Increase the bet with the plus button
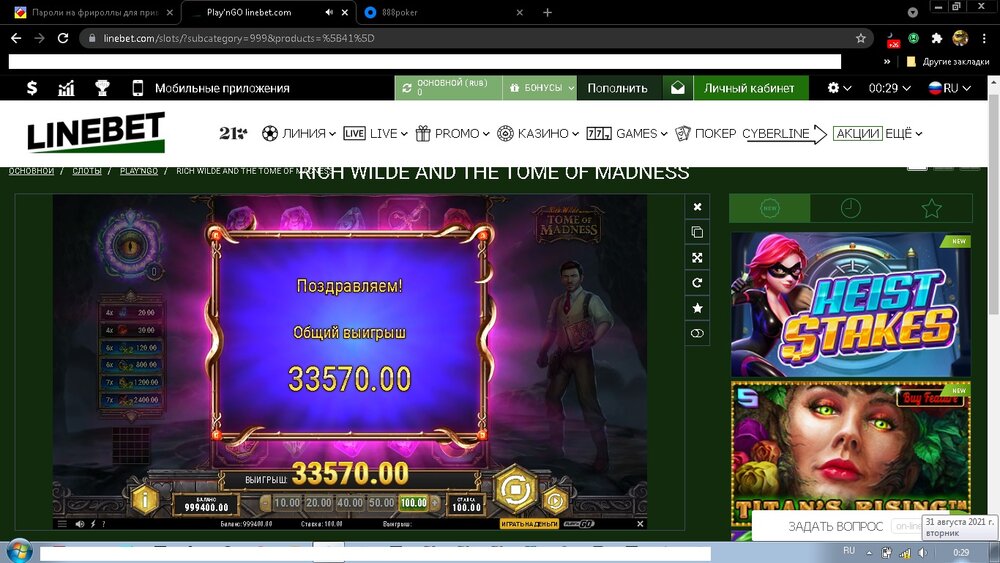This screenshot has height=563, width=1000. (x=436, y=503)
